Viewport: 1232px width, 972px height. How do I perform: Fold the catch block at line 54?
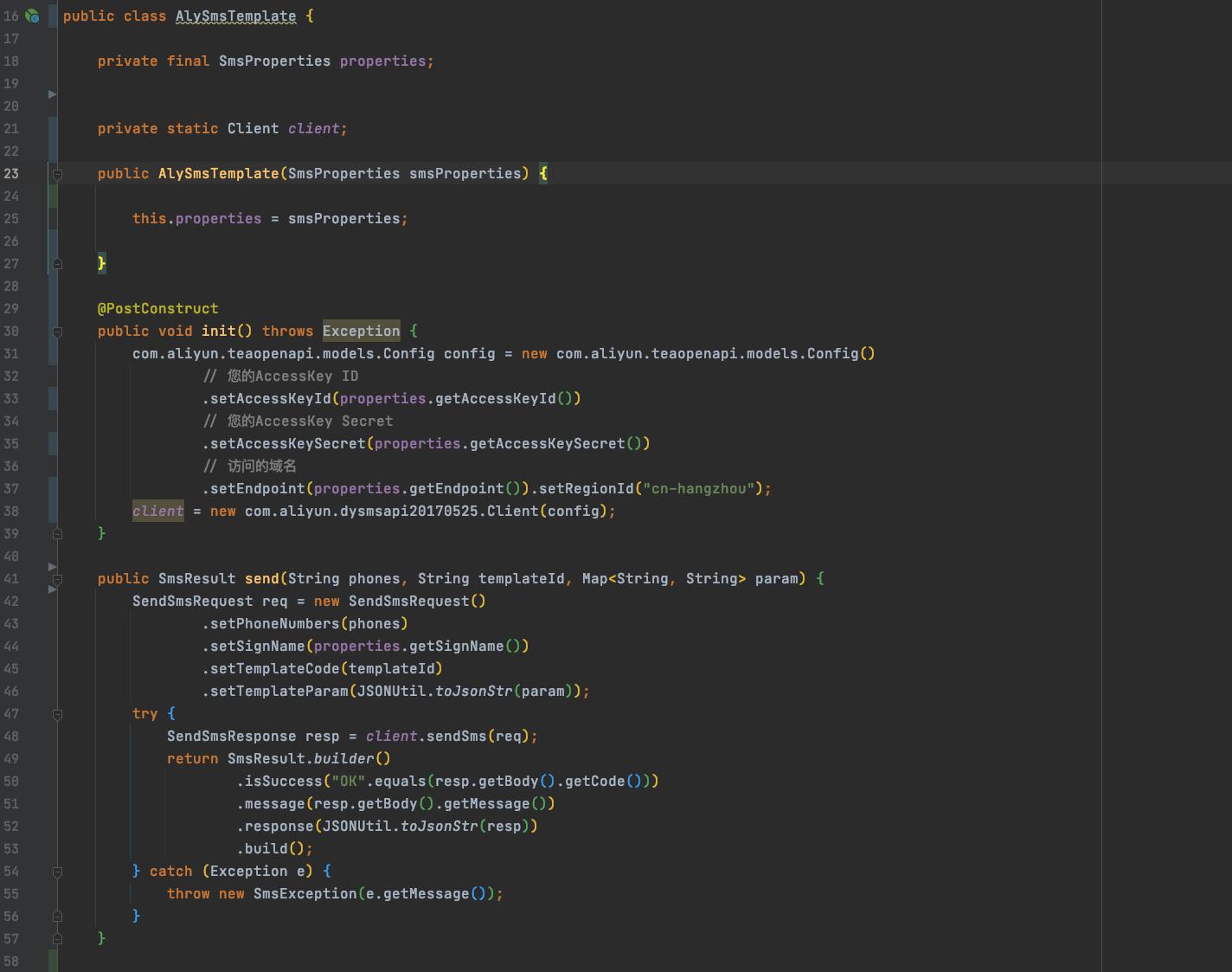pyautogui.click(x=57, y=872)
